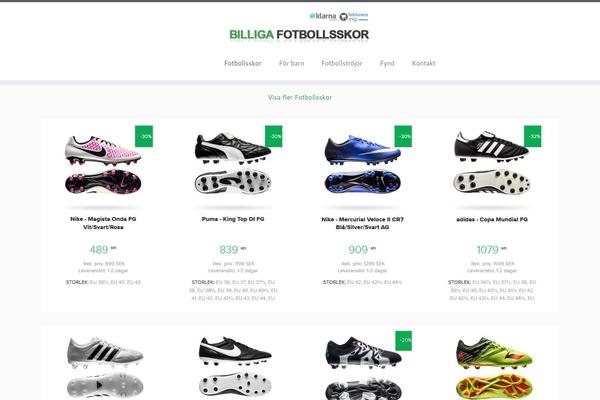
Task: Open the För barn menu item
Action: pos(292,63)
